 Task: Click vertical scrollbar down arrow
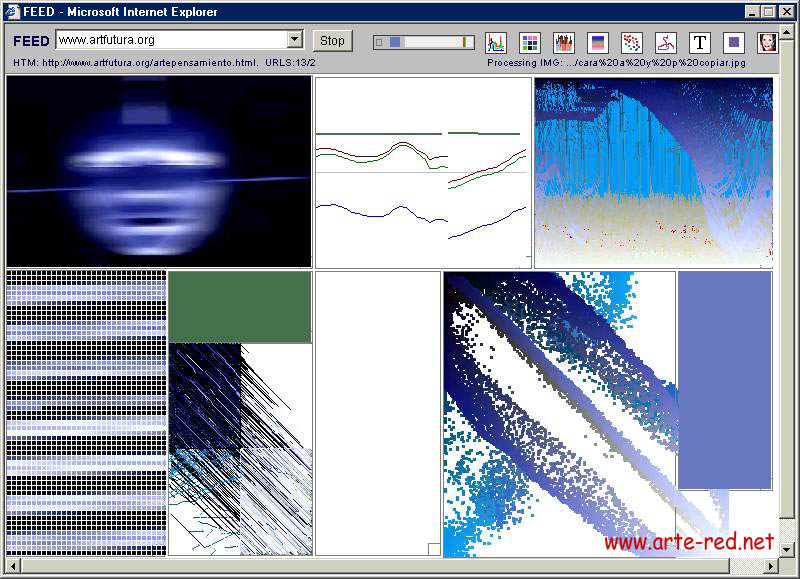point(785,550)
